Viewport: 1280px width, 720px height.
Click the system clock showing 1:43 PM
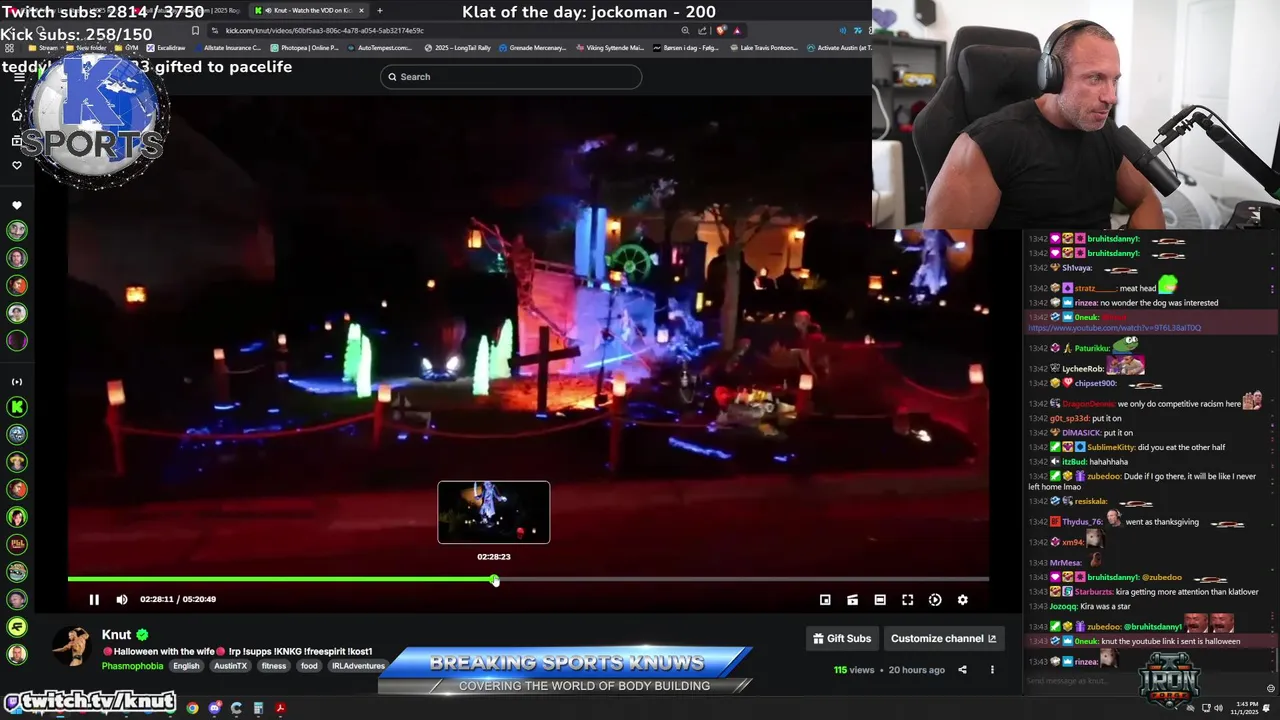[x=1244, y=708]
